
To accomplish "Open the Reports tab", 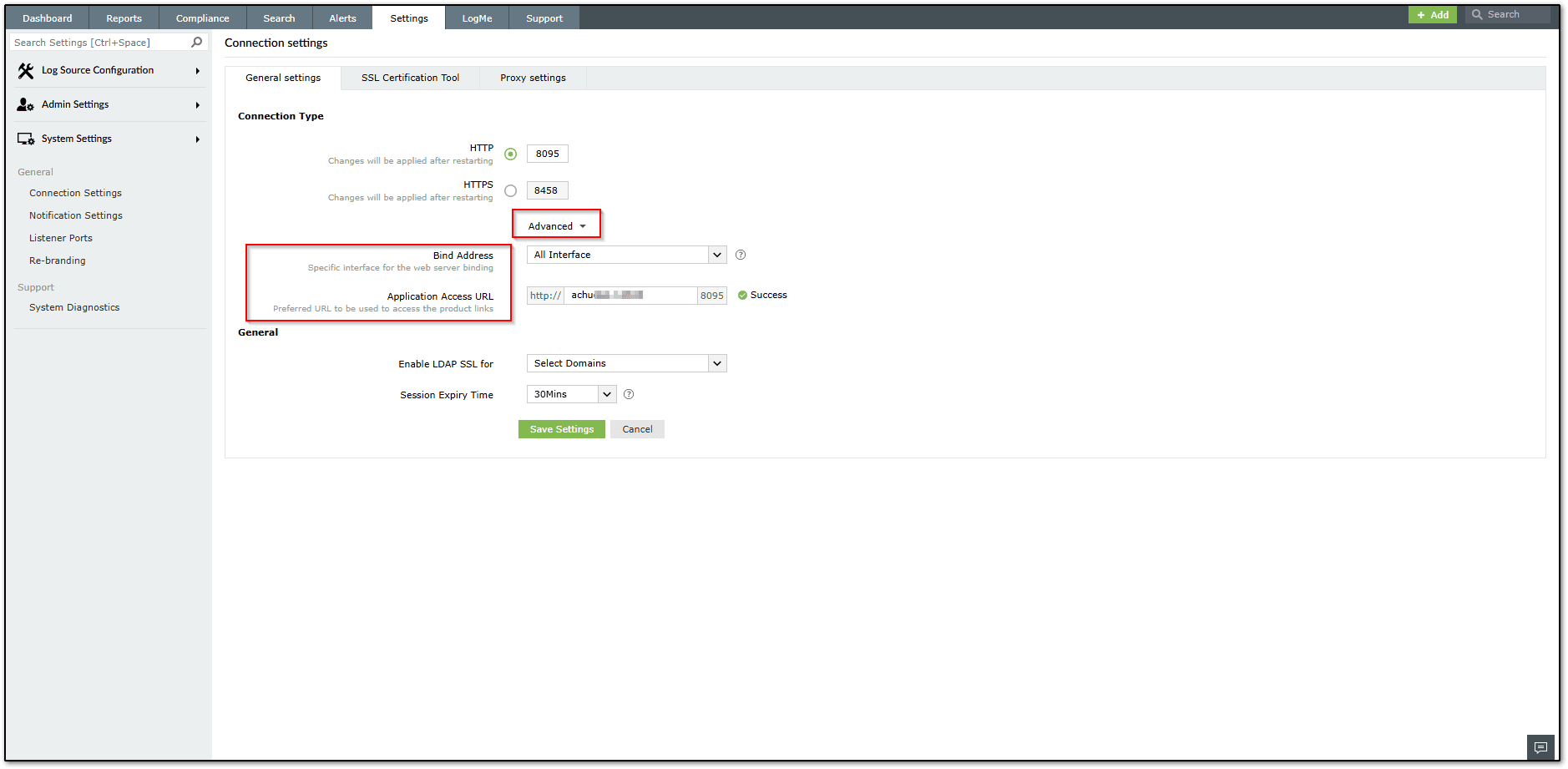I will [x=124, y=18].
